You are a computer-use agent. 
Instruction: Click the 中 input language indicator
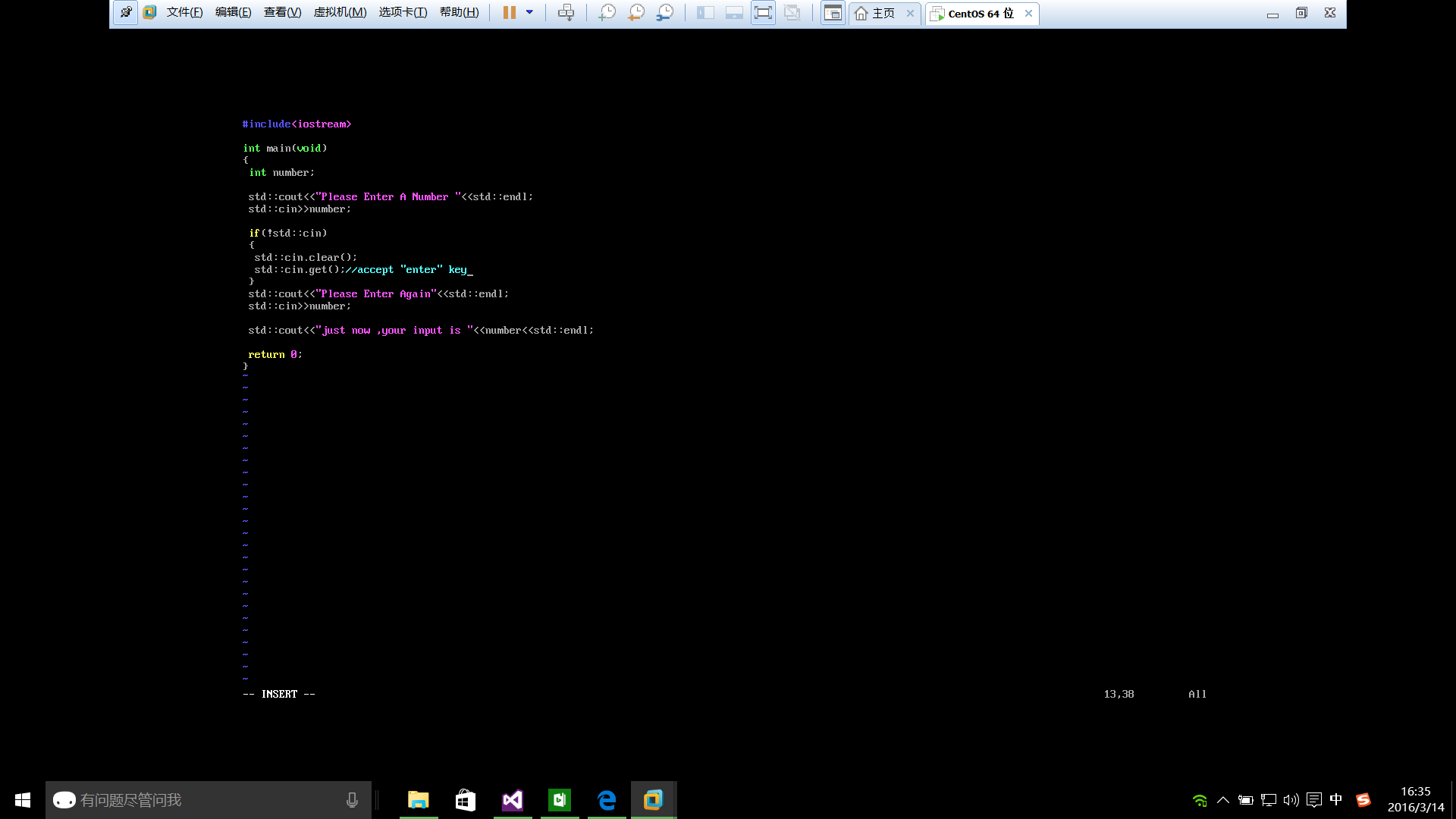[x=1336, y=799]
